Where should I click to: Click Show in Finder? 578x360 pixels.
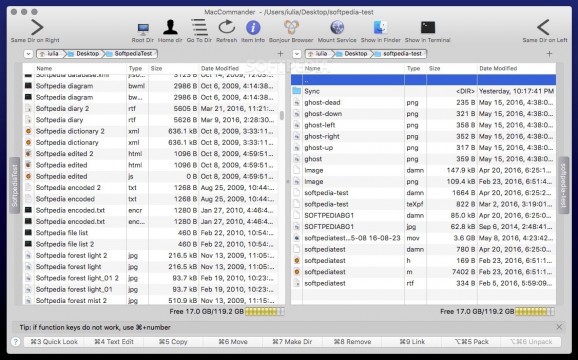click(x=380, y=28)
